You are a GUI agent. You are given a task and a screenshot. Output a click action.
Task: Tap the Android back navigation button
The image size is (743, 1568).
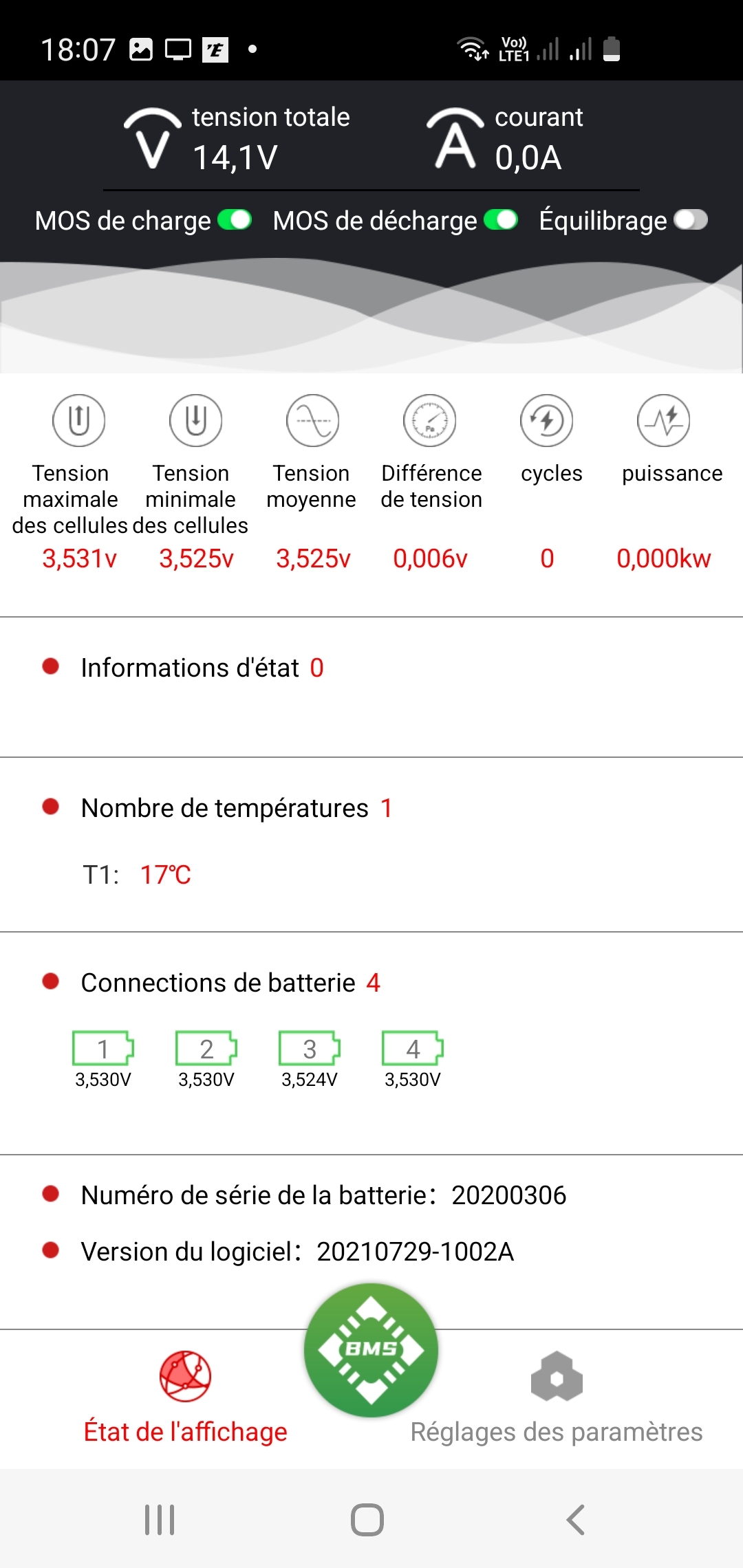576,1520
